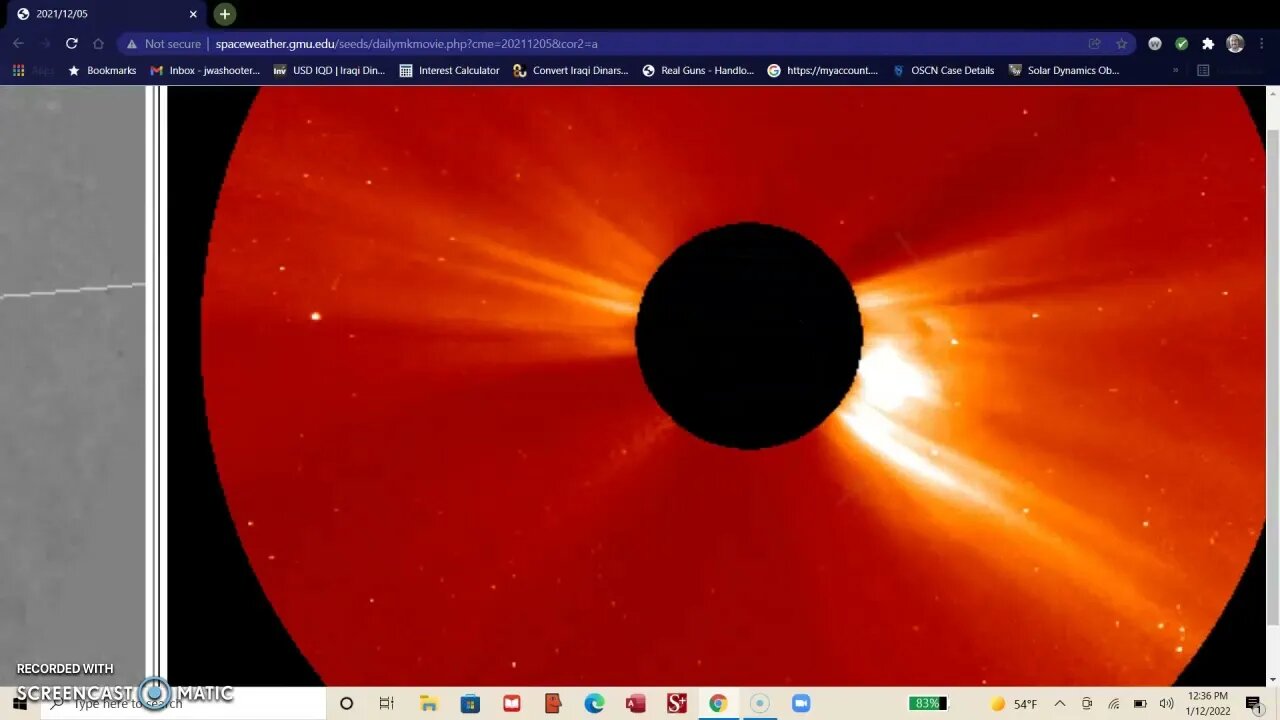Open Task View on the taskbar
The width and height of the screenshot is (1280, 720).
(387, 704)
